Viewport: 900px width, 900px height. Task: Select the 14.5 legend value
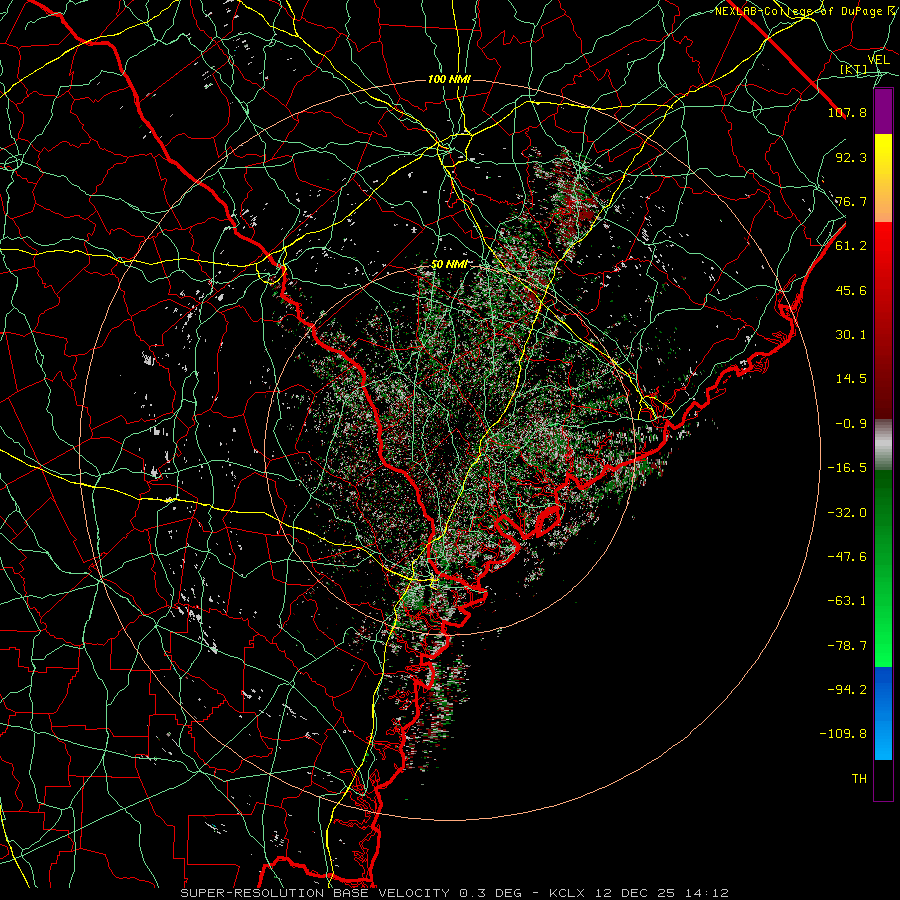click(x=851, y=379)
